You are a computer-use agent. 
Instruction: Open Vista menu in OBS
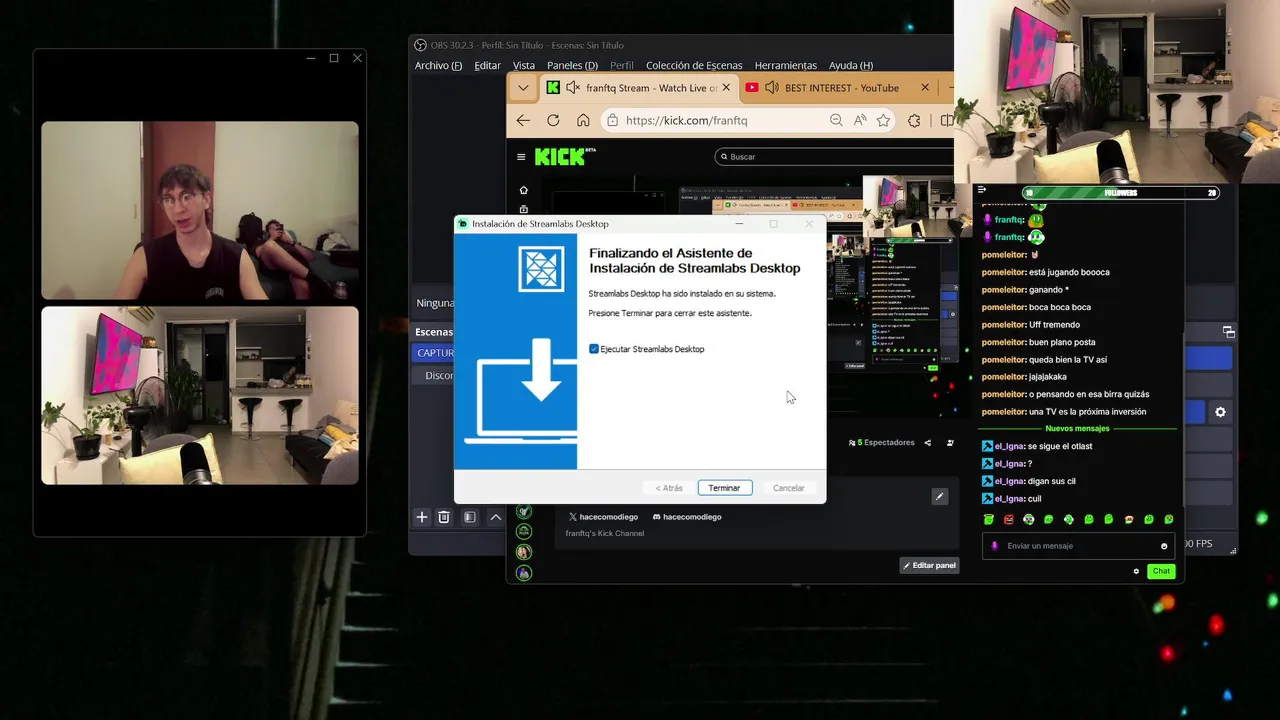(524, 66)
